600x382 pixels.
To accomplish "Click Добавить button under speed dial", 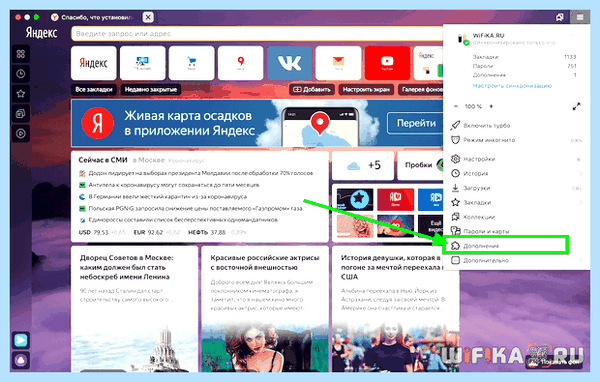I will (x=312, y=90).
